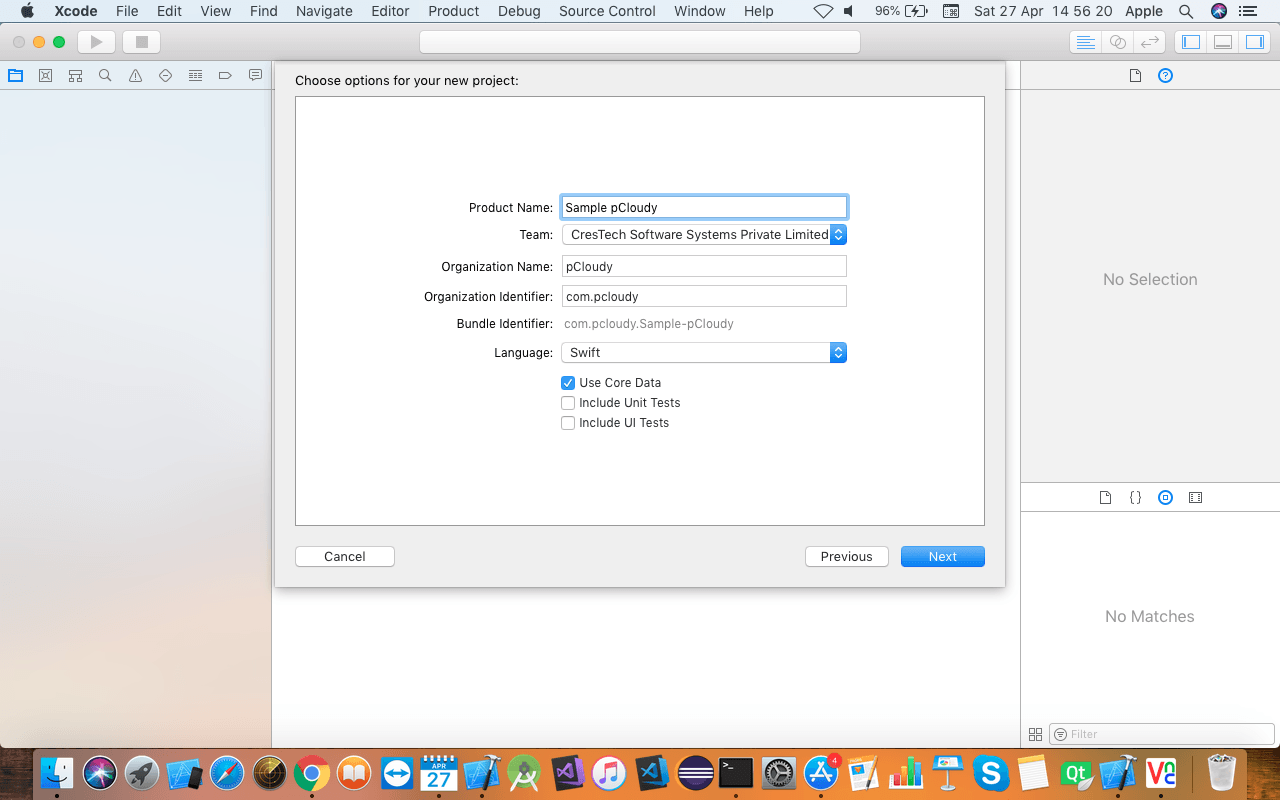1280x800 pixels.
Task: Open the Team dropdown
Action: click(x=704, y=235)
